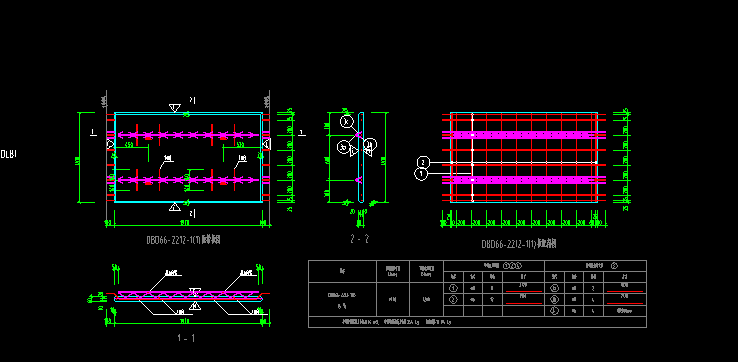Click the "2 - 2" section title
Image resolution: width=738 pixels, height=362 pixels.
point(360,239)
